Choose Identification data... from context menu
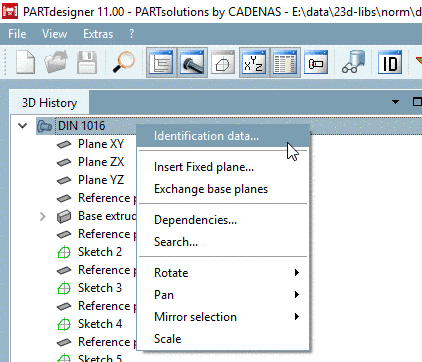This screenshot has width=422, height=362. tap(223, 136)
